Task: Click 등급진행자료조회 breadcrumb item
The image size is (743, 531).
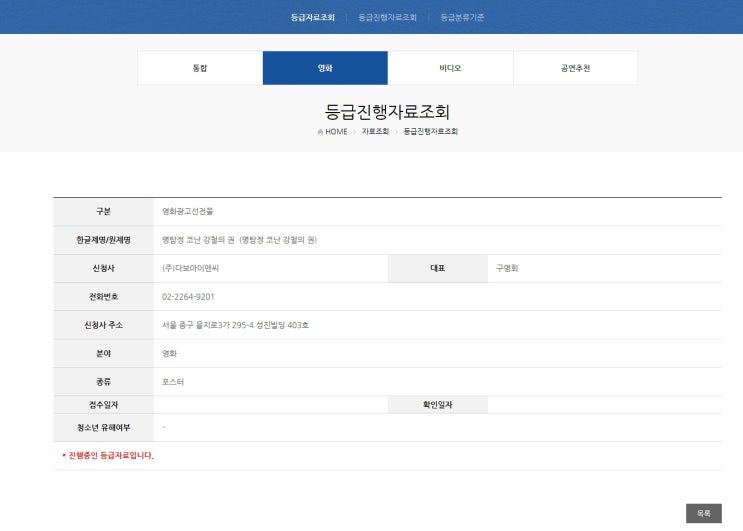Action: coord(431,131)
